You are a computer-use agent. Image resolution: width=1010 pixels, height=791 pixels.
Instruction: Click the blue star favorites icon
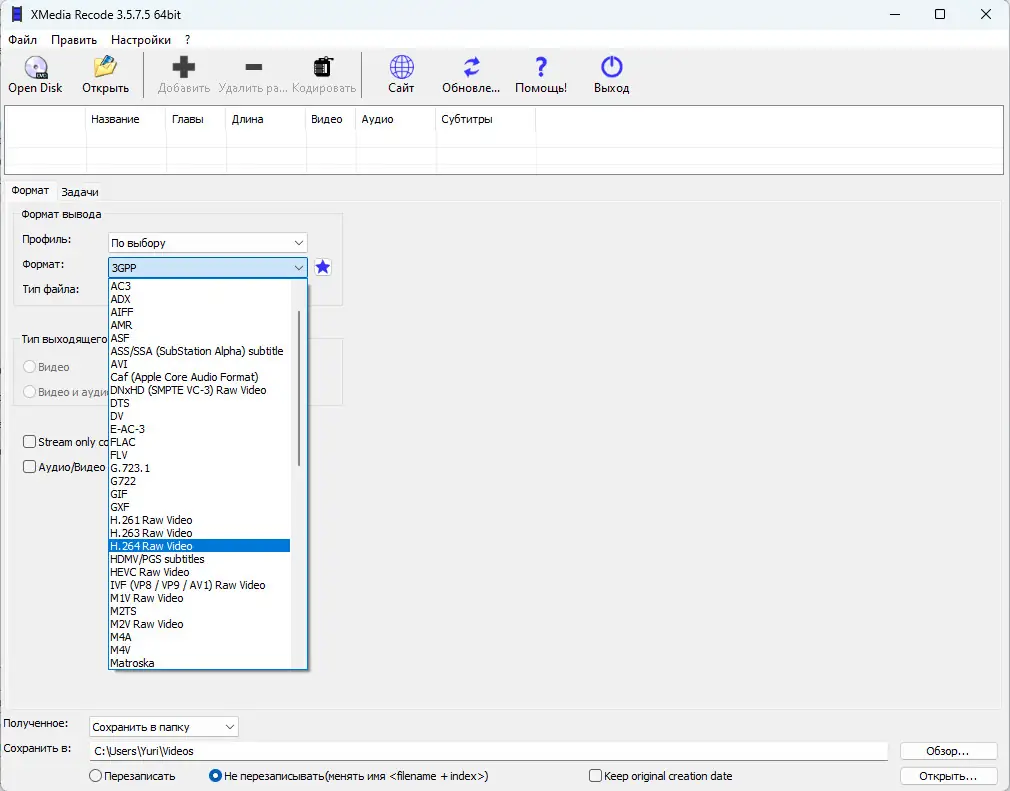point(323,267)
